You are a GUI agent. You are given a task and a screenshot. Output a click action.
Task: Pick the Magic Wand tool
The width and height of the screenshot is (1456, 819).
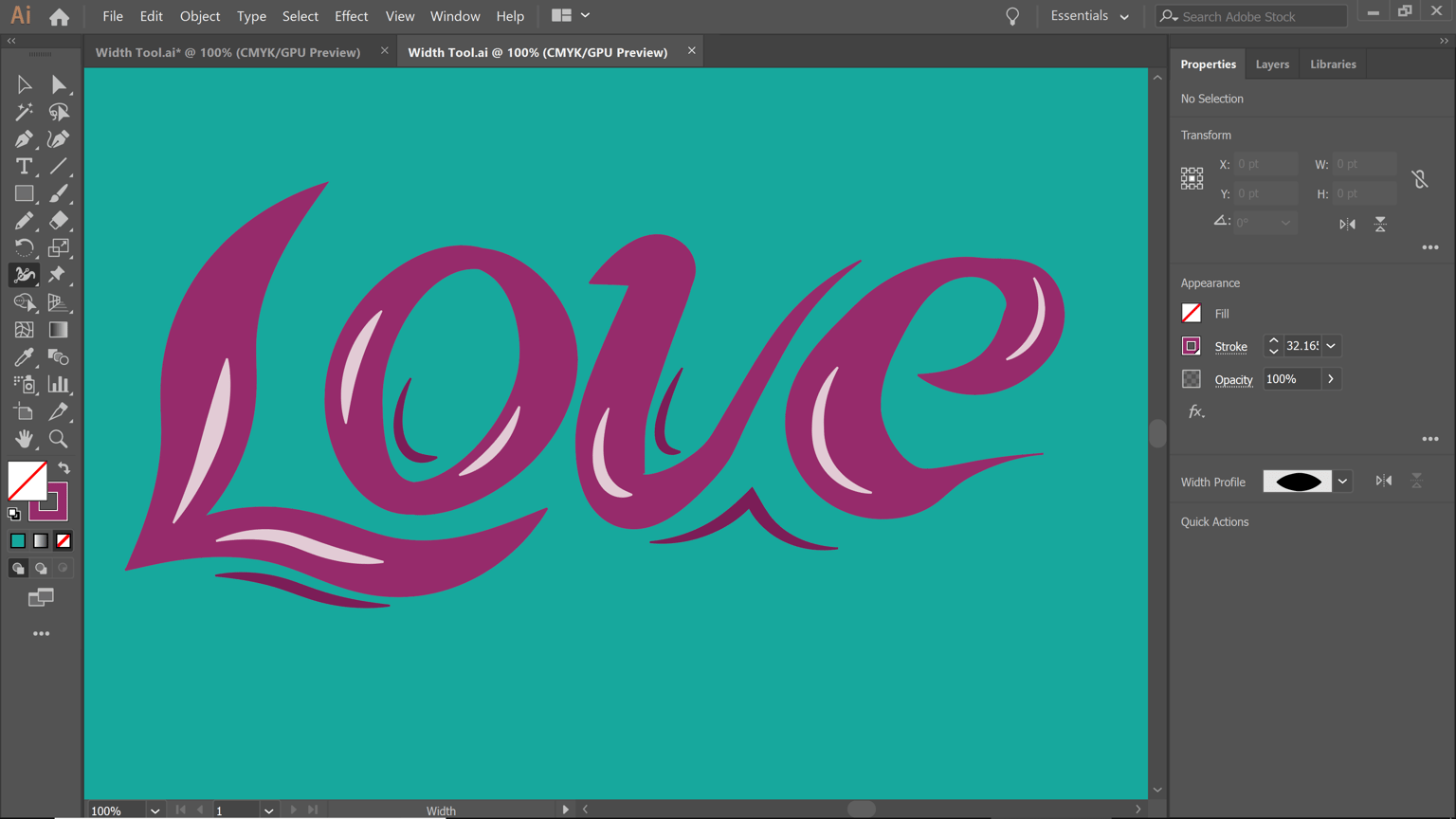[x=24, y=112]
